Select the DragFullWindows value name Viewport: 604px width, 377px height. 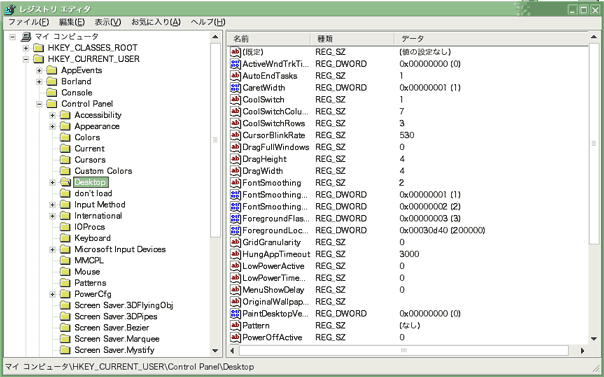275,147
